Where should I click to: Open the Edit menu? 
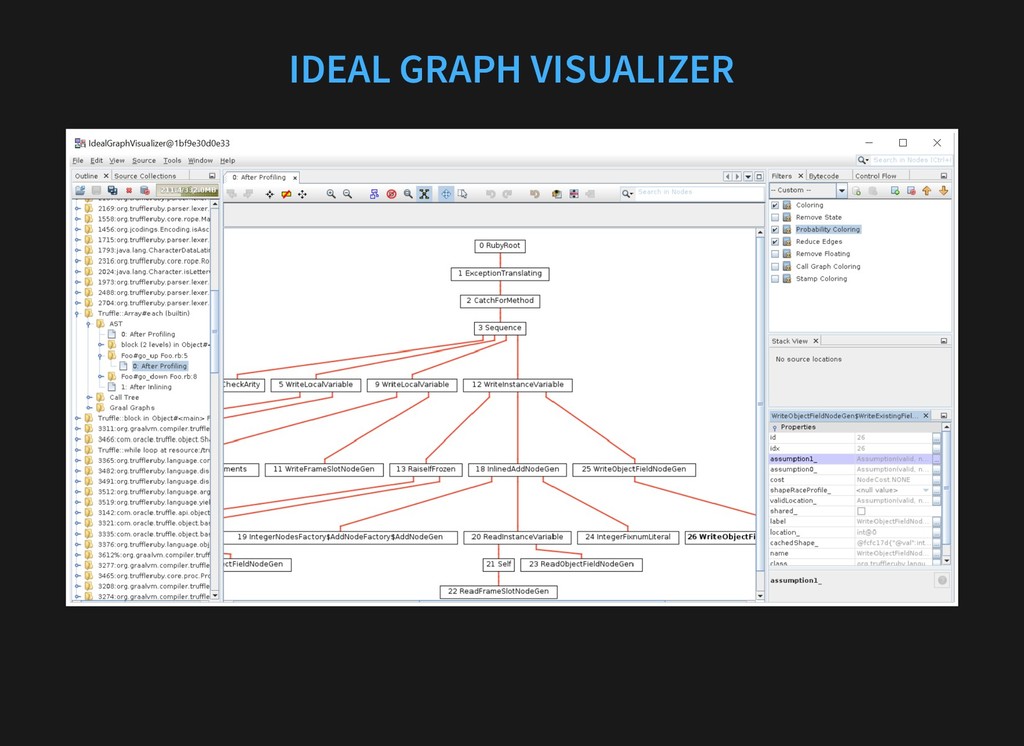(x=97, y=161)
